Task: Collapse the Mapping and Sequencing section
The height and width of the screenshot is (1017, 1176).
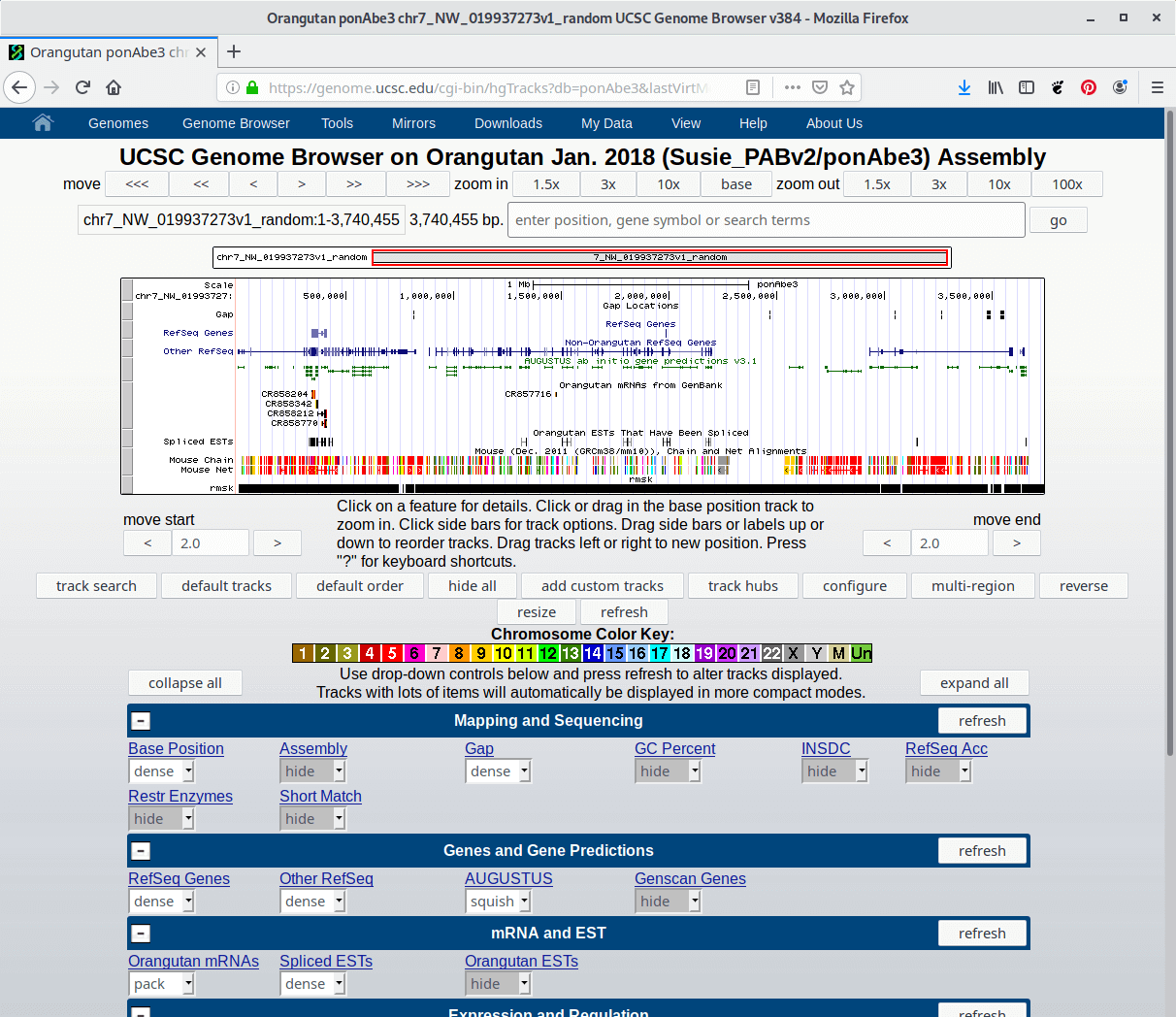Action: (x=141, y=720)
